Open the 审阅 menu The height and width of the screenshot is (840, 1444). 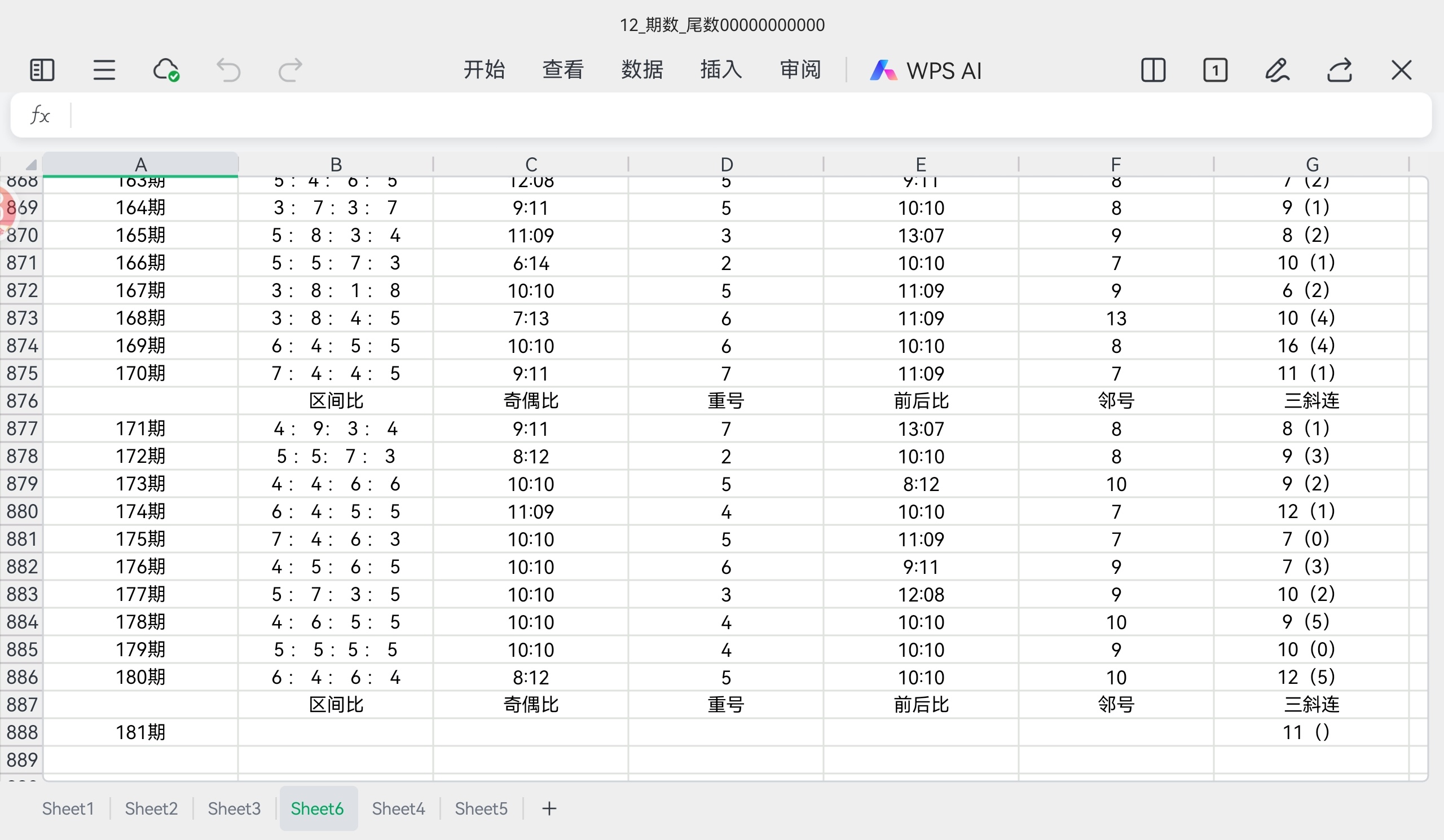coord(800,70)
